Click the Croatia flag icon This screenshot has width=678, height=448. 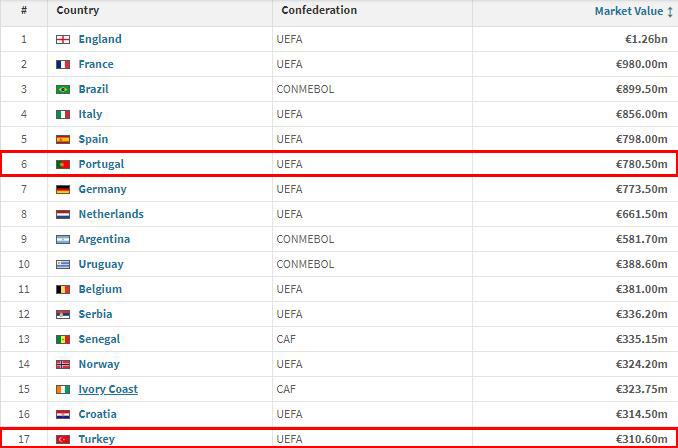(x=63, y=415)
